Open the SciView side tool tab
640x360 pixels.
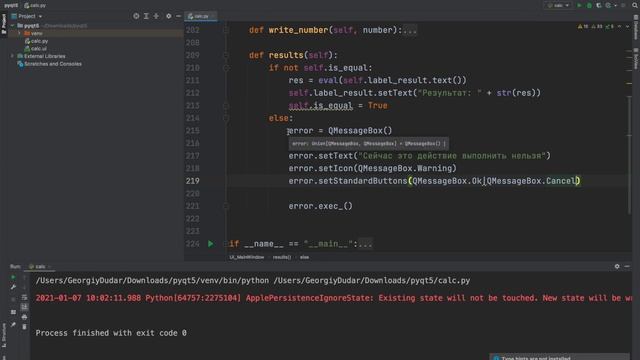(636, 59)
